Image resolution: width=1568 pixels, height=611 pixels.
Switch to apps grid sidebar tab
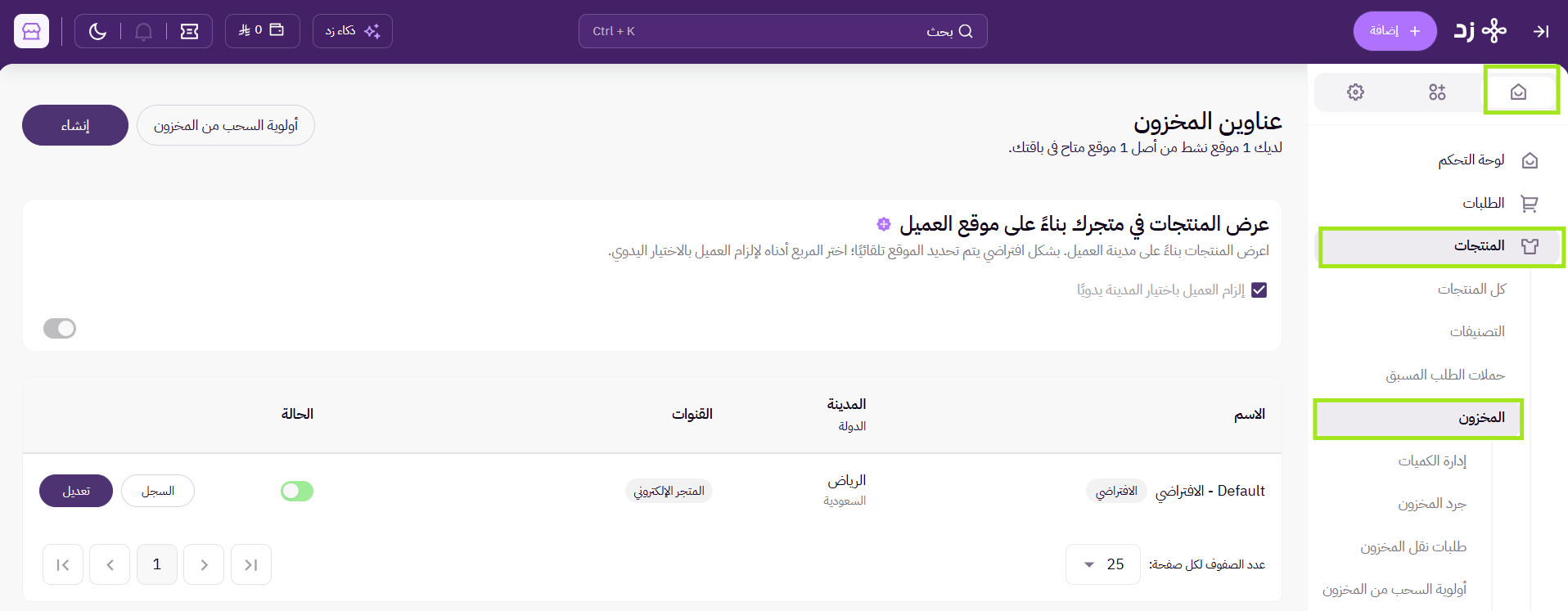click(1437, 92)
